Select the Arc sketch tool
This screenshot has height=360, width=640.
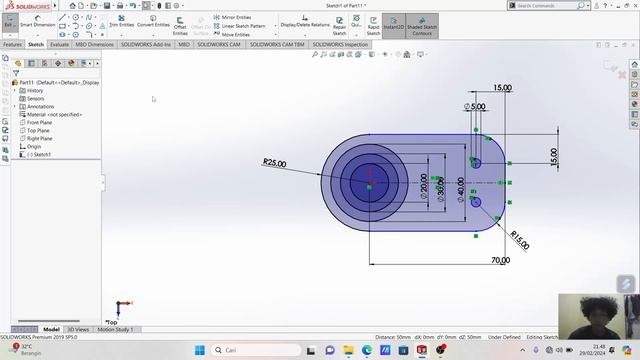[76, 26]
